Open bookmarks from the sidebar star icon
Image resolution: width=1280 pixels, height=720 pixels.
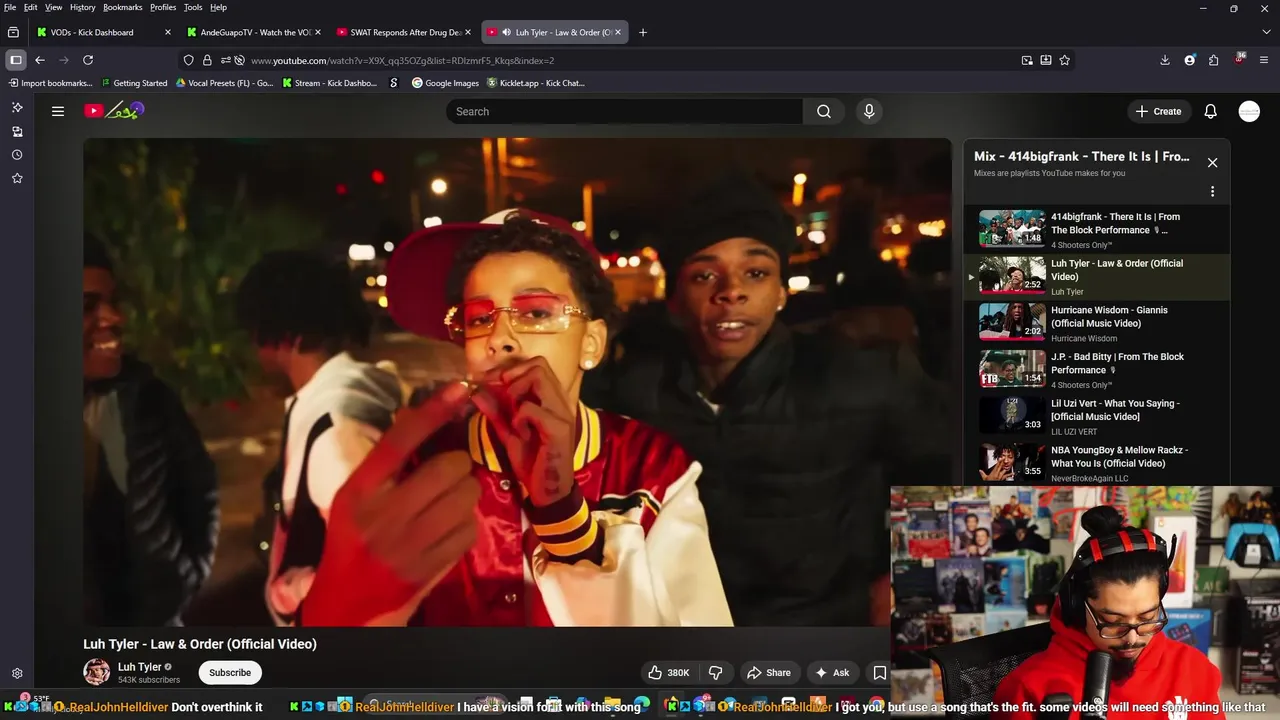(17, 178)
